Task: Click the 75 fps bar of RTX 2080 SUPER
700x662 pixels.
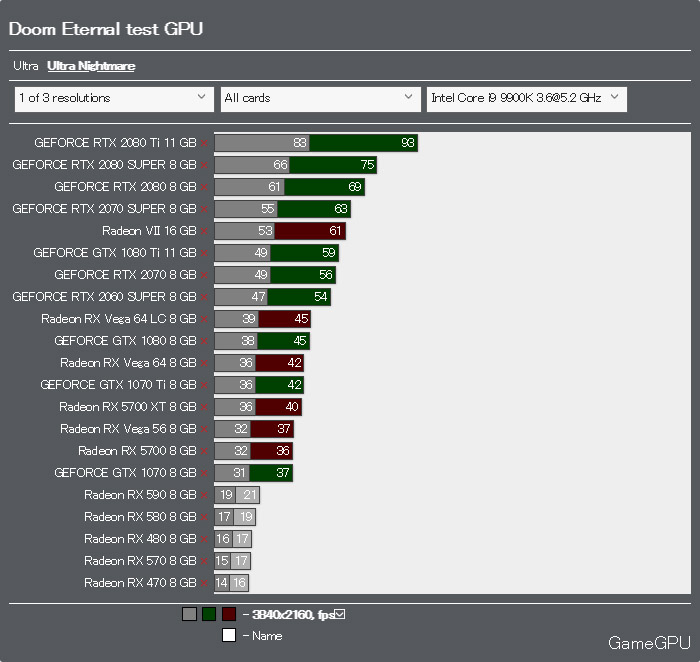Action: coord(333,165)
